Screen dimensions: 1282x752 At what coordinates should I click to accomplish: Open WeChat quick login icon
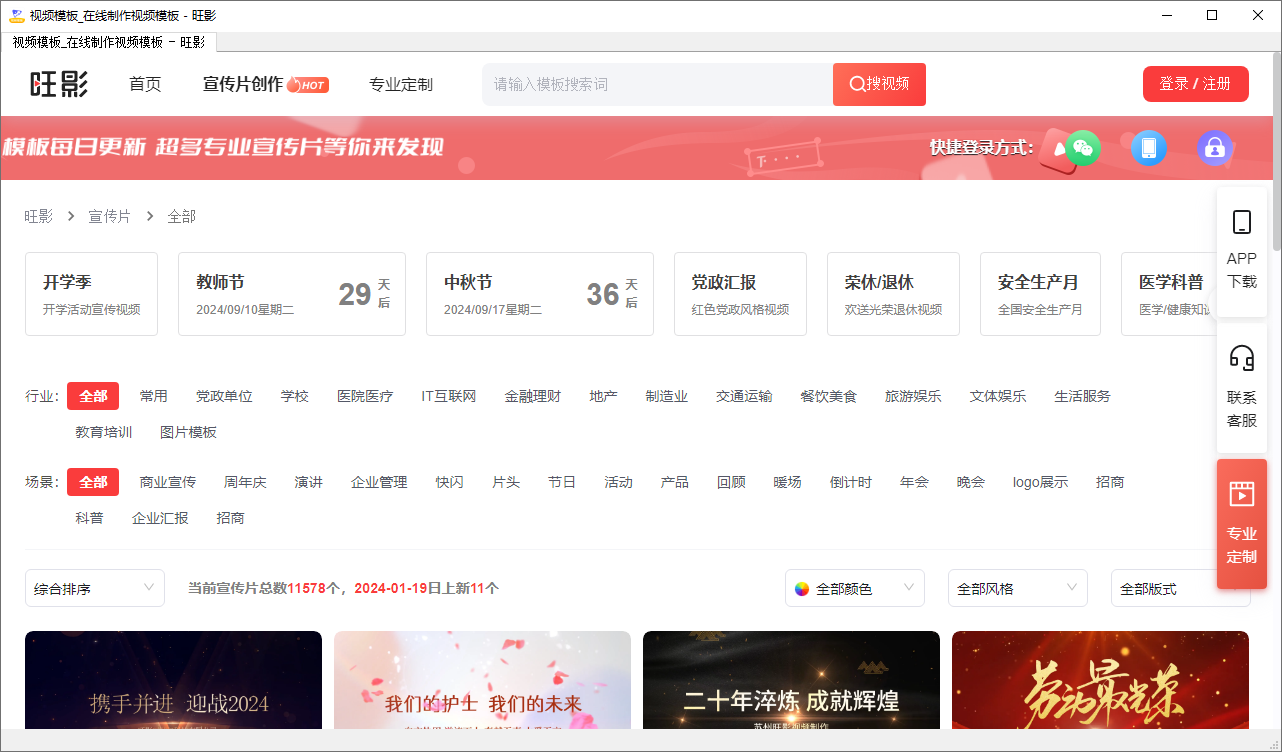tap(1084, 147)
